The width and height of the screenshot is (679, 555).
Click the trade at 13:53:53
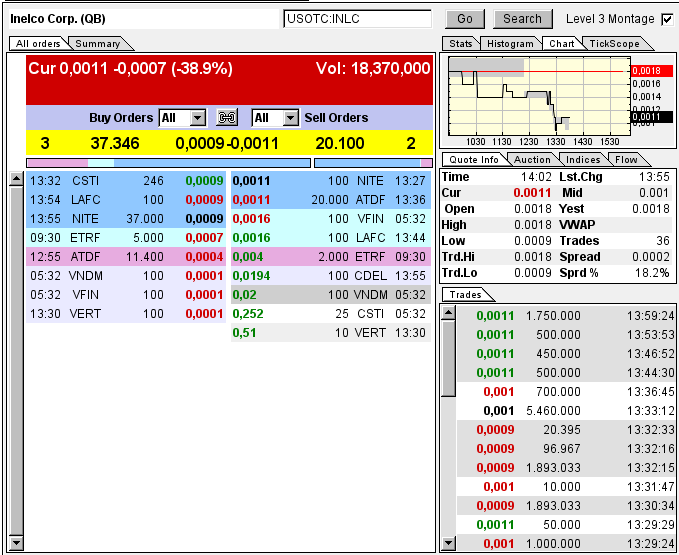pos(566,335)
